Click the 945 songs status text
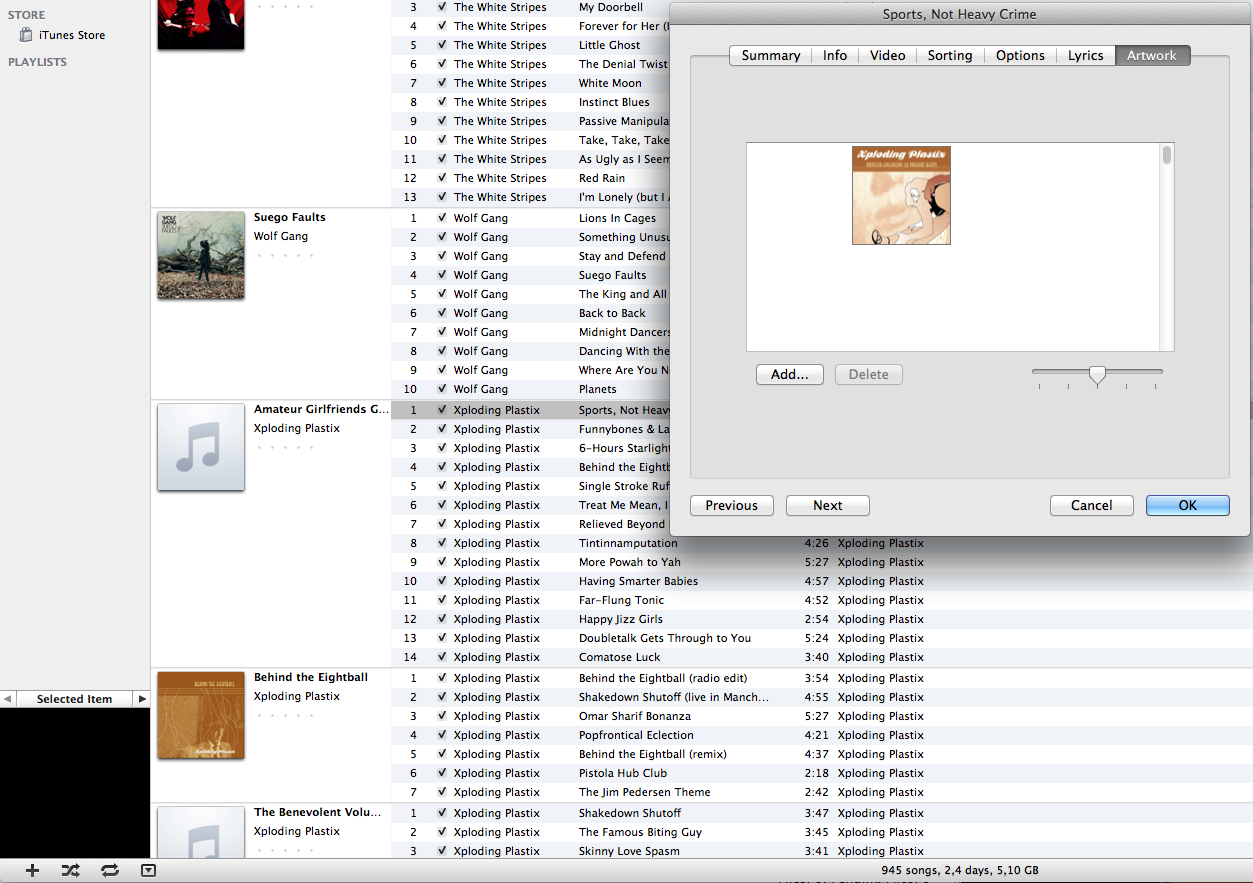The height and width of the screenshot is (883, 1253). point(960,870)
